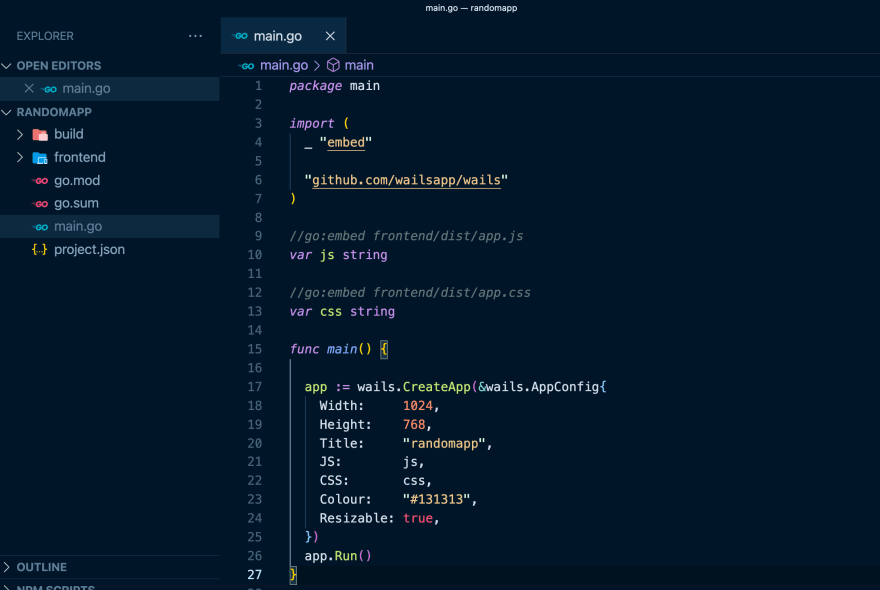Click the app.Run() call
Viewport: 880px width, 590px height.
(x=338, y=556)
